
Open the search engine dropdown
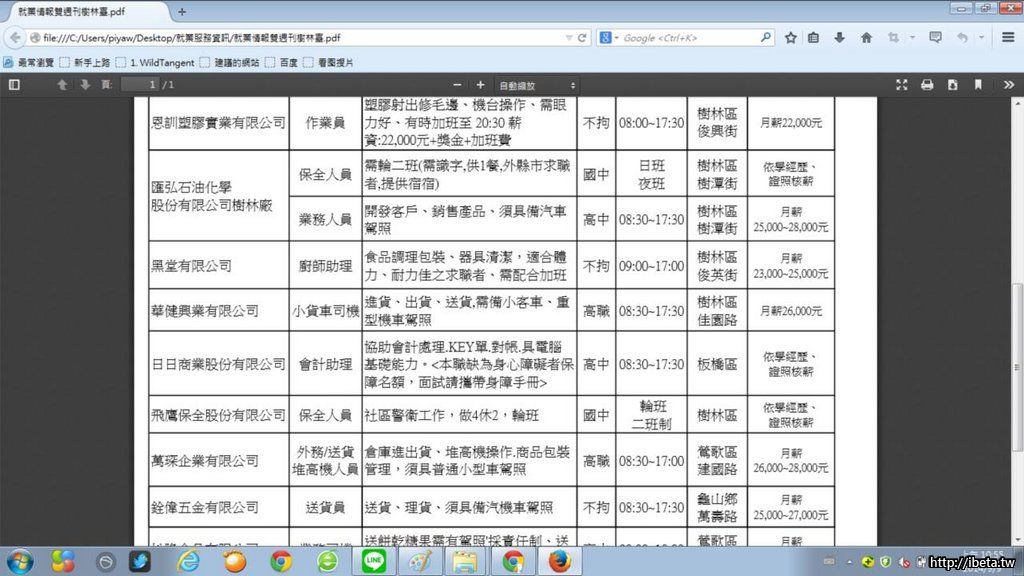pos(609,38)
